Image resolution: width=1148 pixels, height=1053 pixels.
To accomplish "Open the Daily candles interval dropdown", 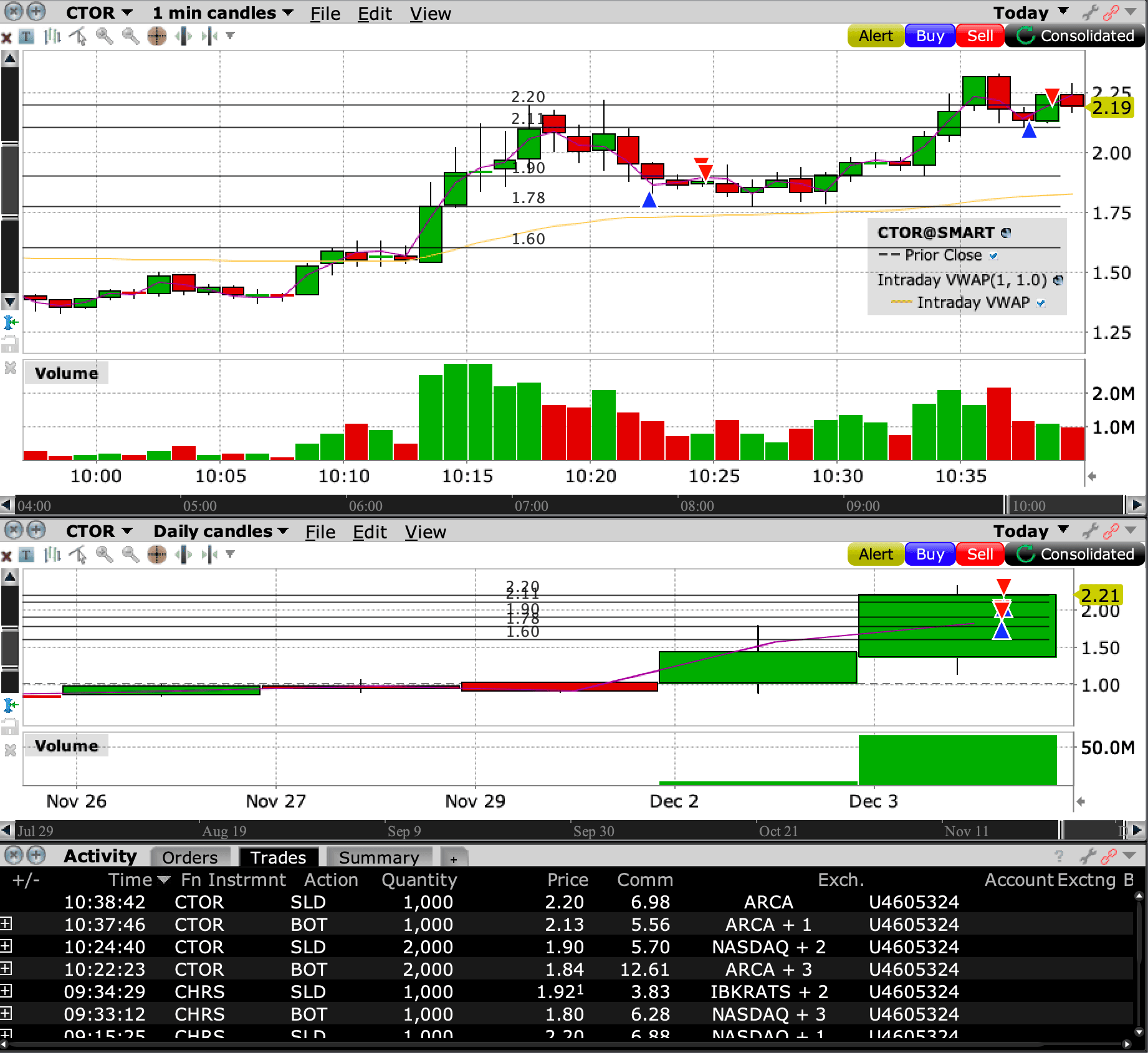I will [x=221, y=531].
